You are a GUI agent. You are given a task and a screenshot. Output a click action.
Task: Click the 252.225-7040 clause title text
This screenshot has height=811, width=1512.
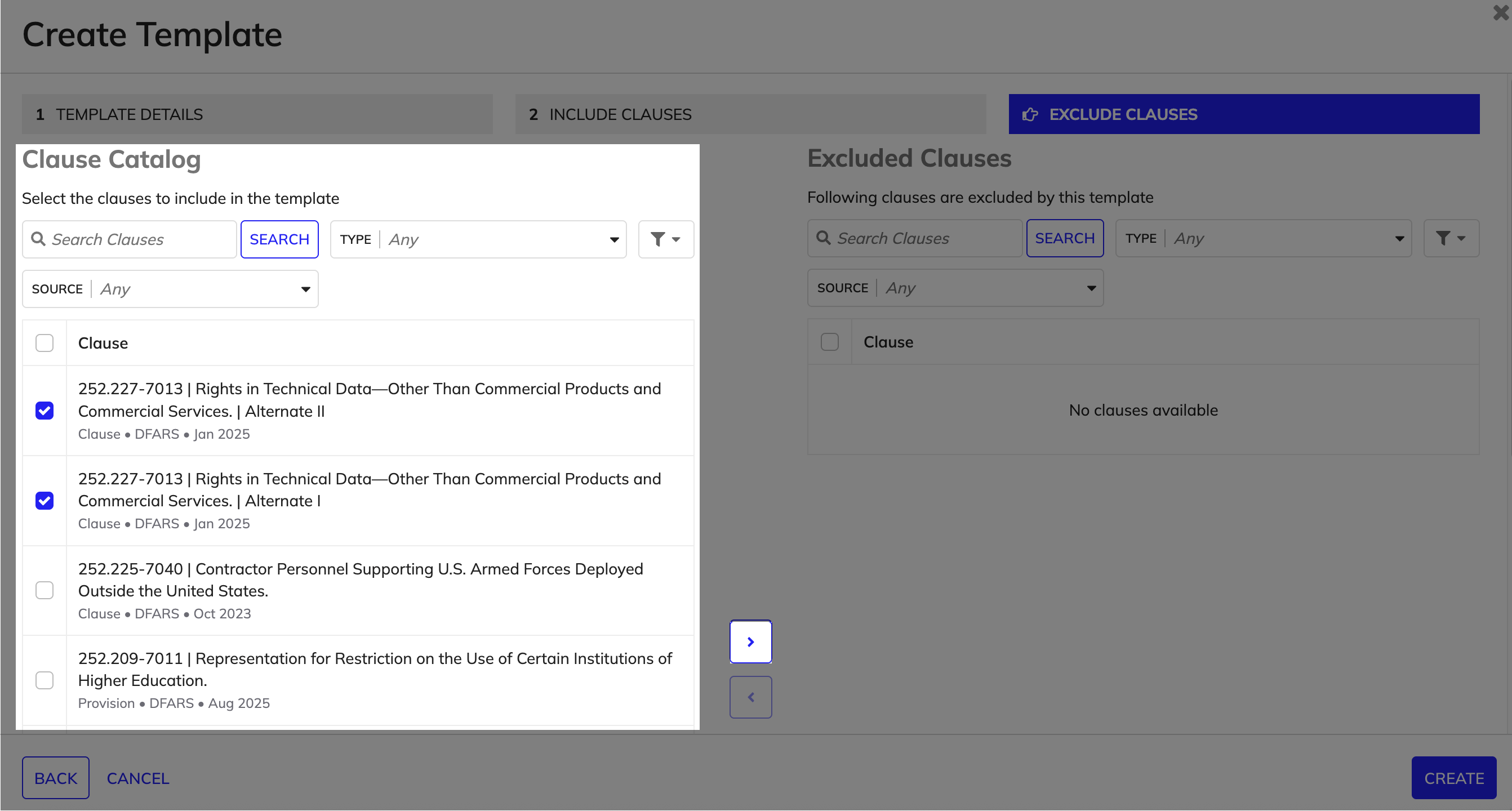[361, 579]
